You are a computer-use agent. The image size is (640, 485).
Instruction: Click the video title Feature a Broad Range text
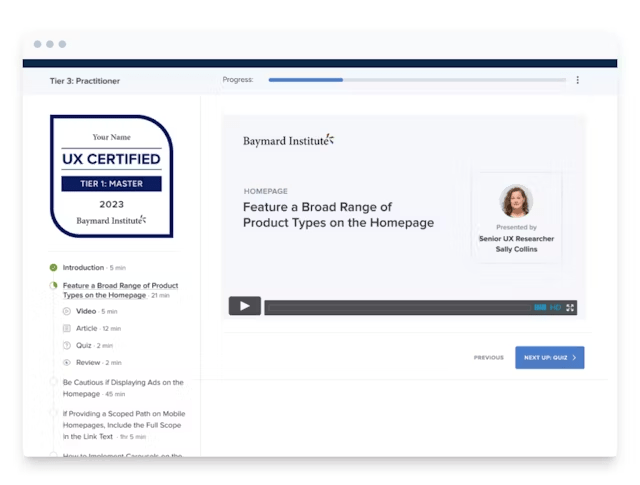[x=338, y=215]
